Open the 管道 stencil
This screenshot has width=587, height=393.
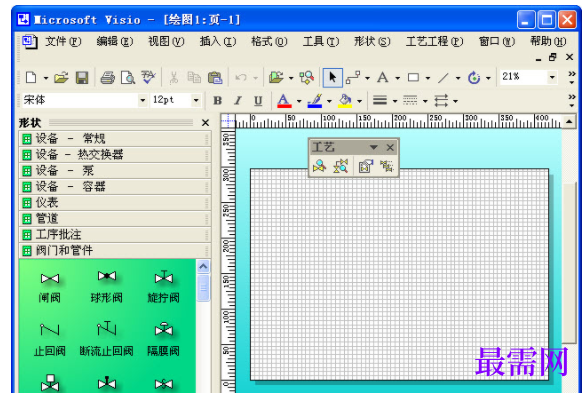point(115,219)
